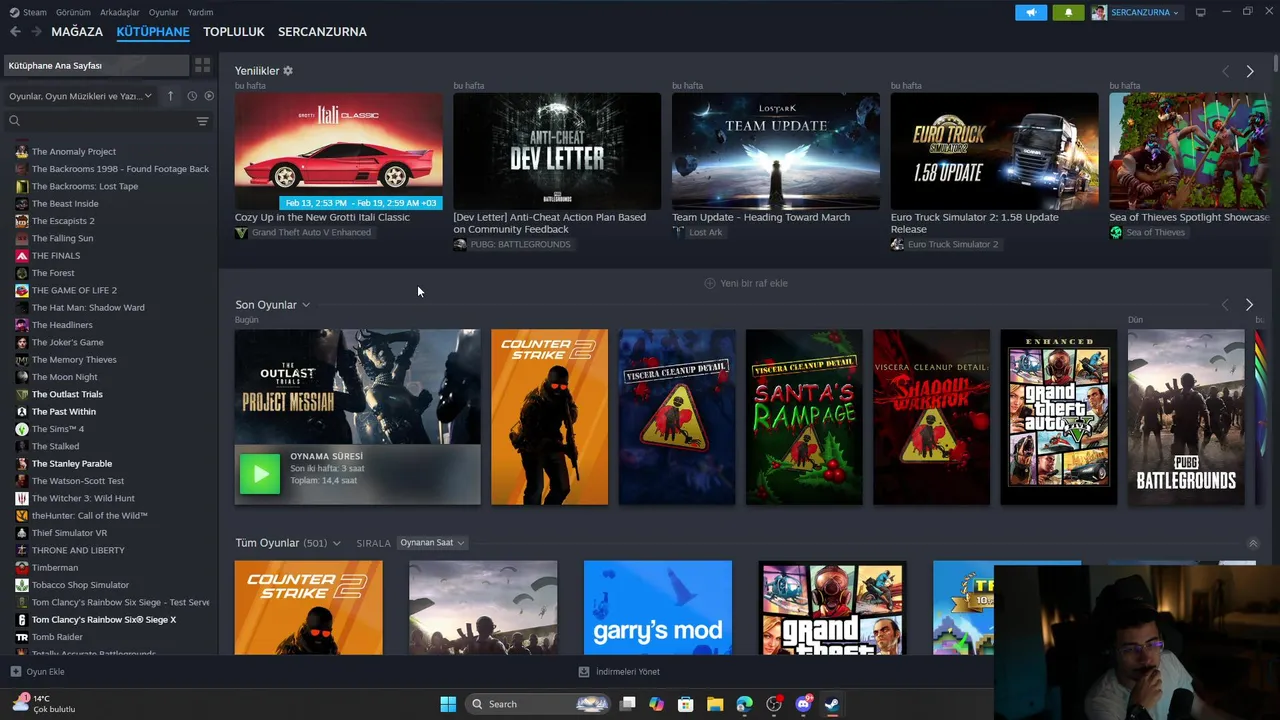
Task: Open Microsoft Store from the taskbar
Action: point(685,704)
